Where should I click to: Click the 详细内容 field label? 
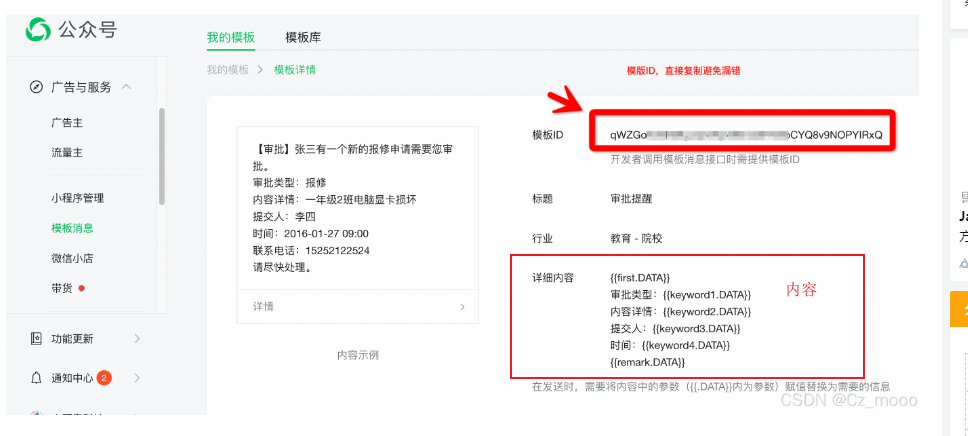[x=553, y=278]
